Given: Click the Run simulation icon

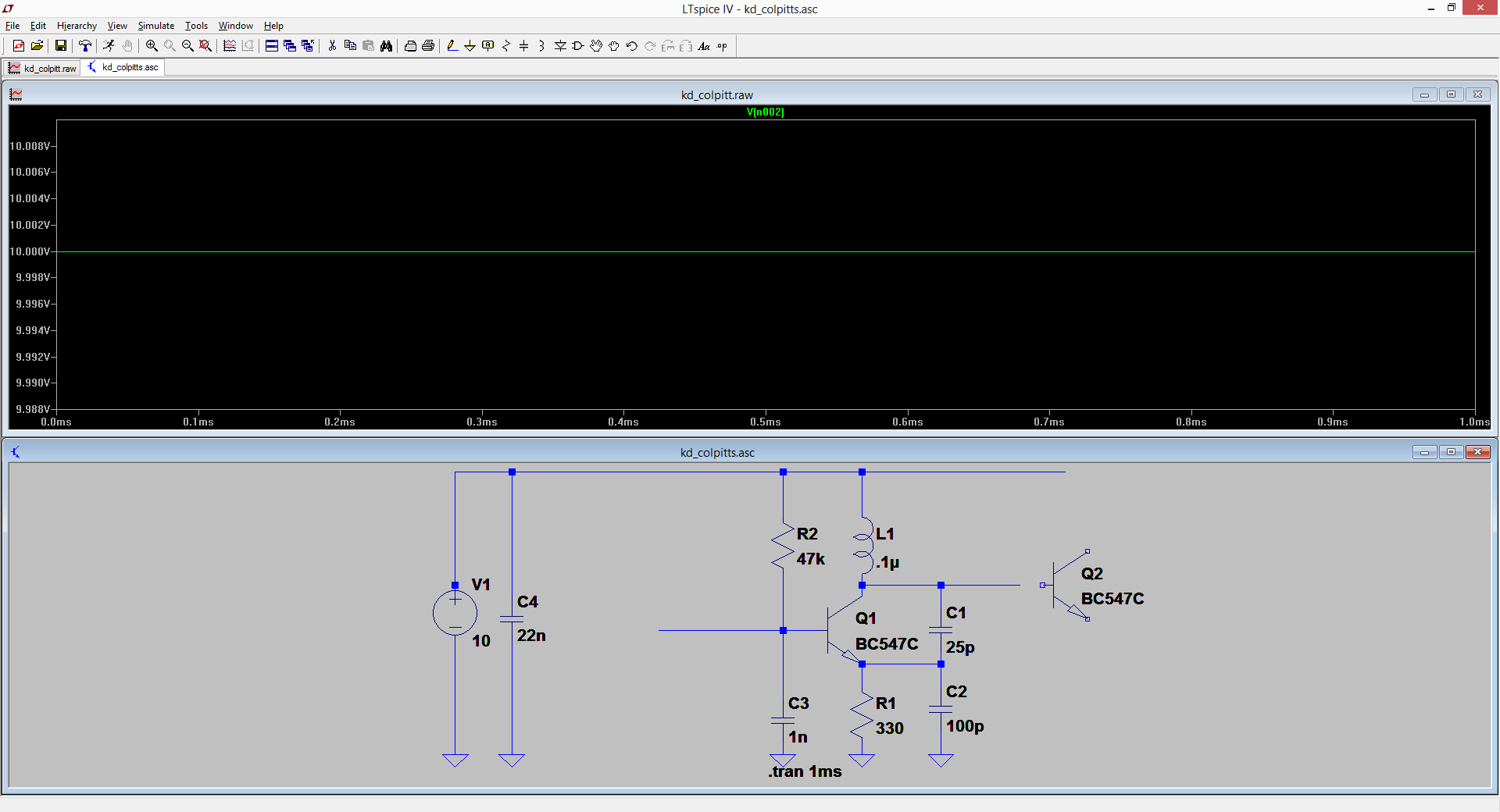Looking at the screenshot, I should tap(109, 46).
